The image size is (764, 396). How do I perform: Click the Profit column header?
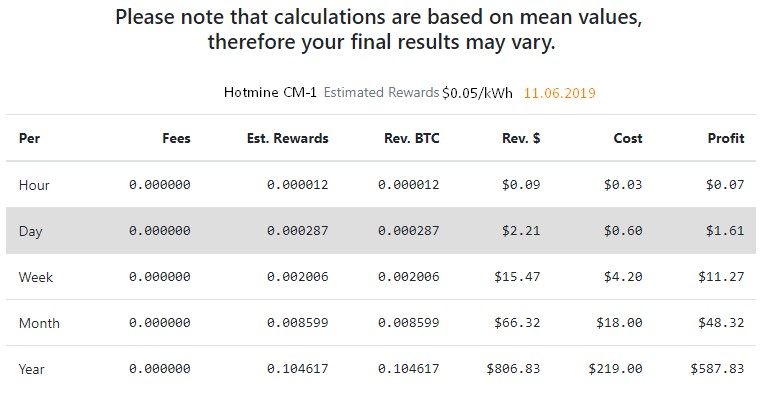(726, 138)
